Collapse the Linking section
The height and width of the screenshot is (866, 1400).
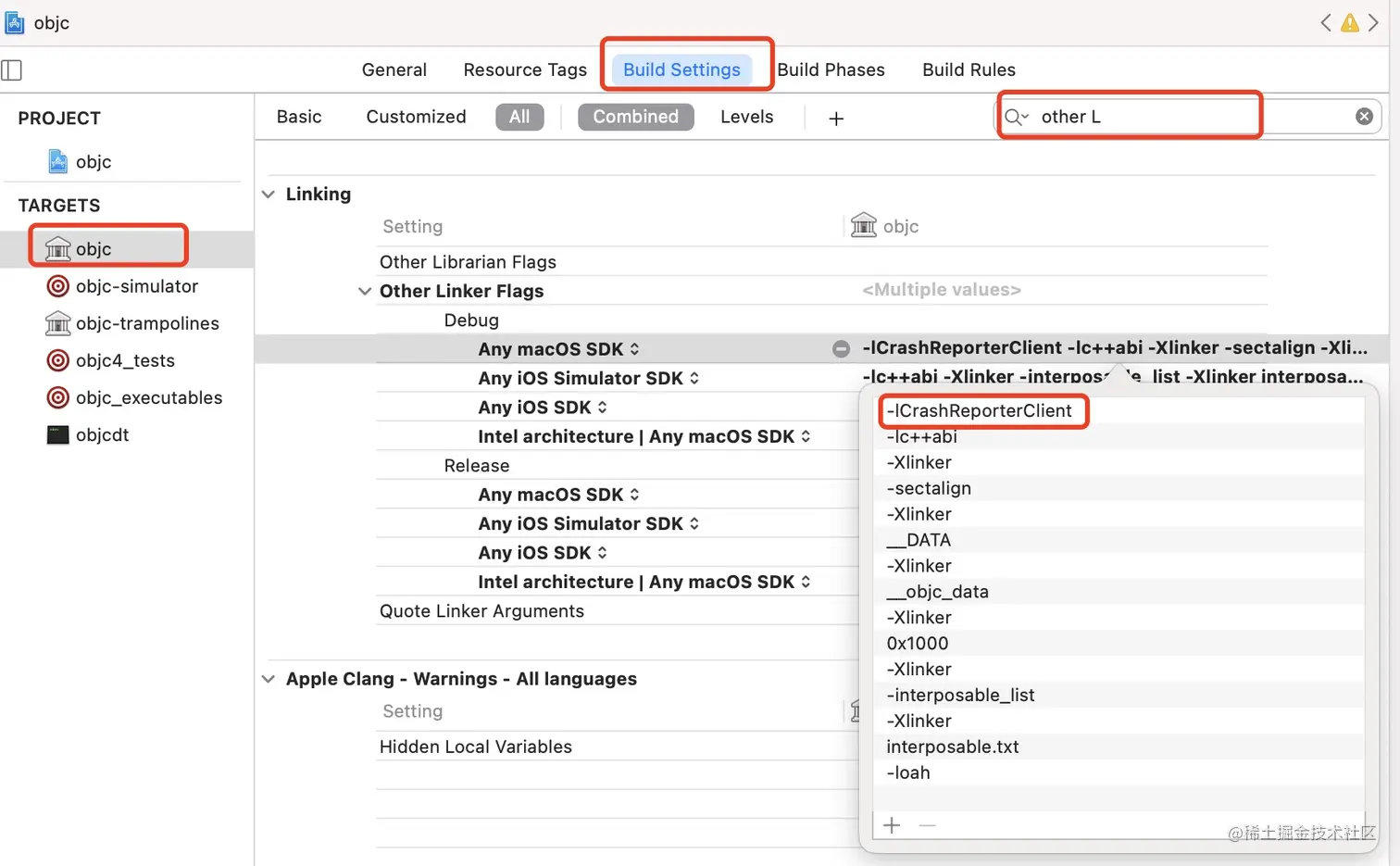coord(269,194)
